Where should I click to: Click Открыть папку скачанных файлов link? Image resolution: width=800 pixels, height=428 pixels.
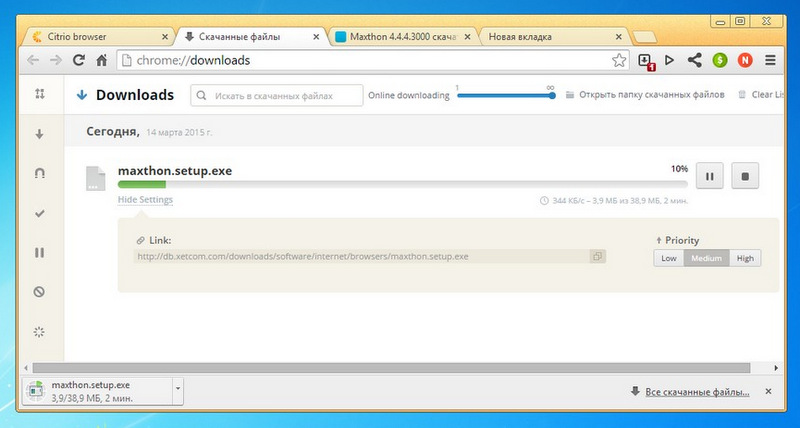click(x=652, y=95)
